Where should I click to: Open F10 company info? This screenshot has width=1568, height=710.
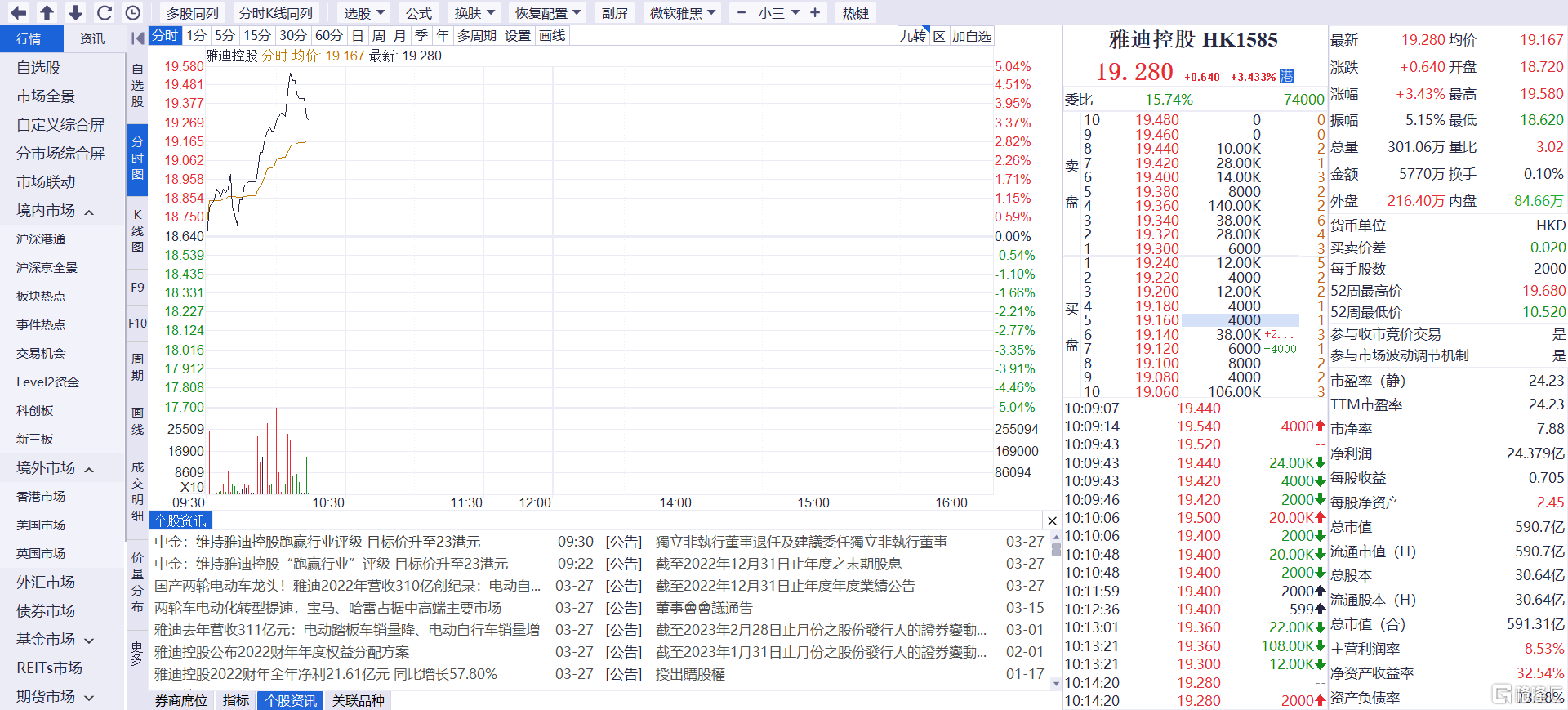[137, 324]
